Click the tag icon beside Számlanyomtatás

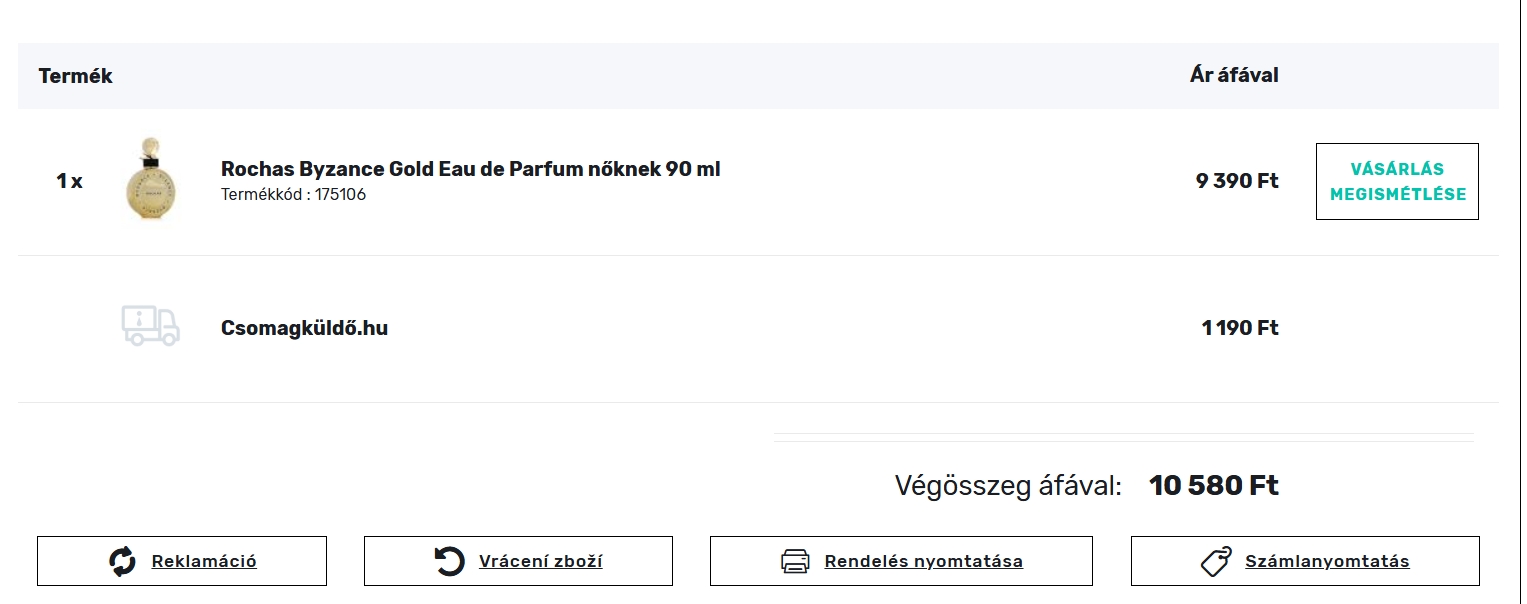tap(1216, 561)
